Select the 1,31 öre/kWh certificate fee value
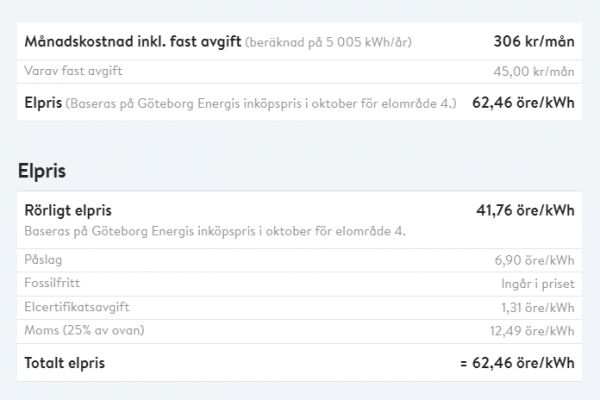This screenshot has height=400, width=600. pyautogui.click(x=538, y=307)
